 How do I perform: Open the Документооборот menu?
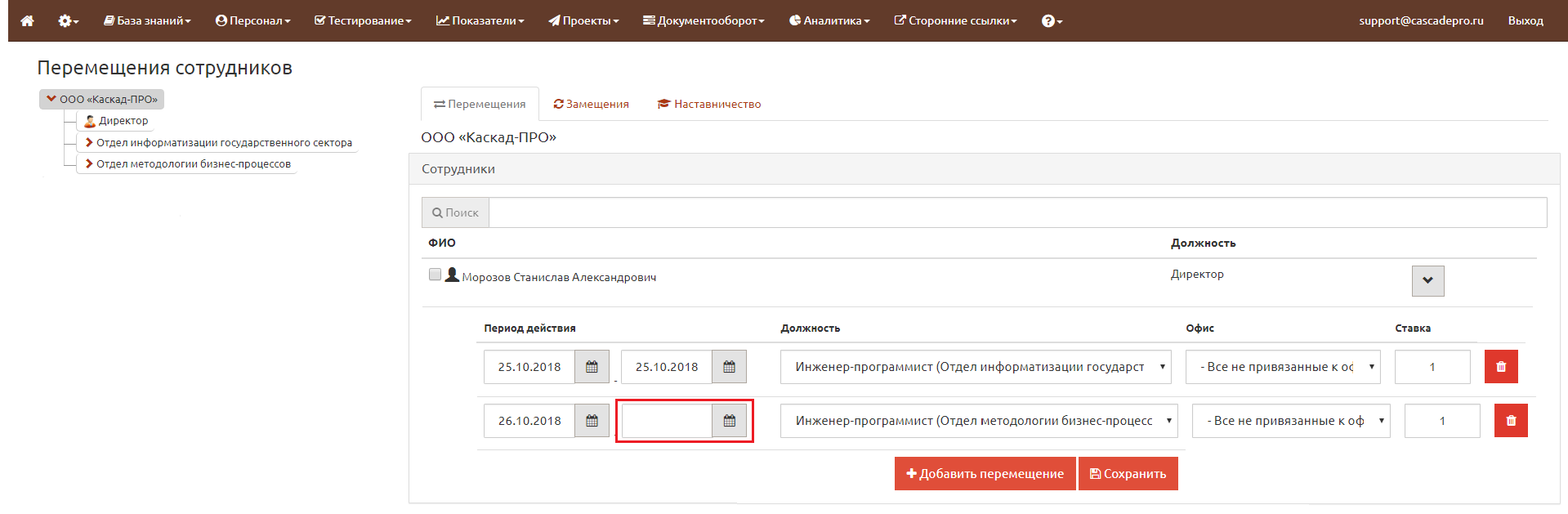(x=704, y=20)
